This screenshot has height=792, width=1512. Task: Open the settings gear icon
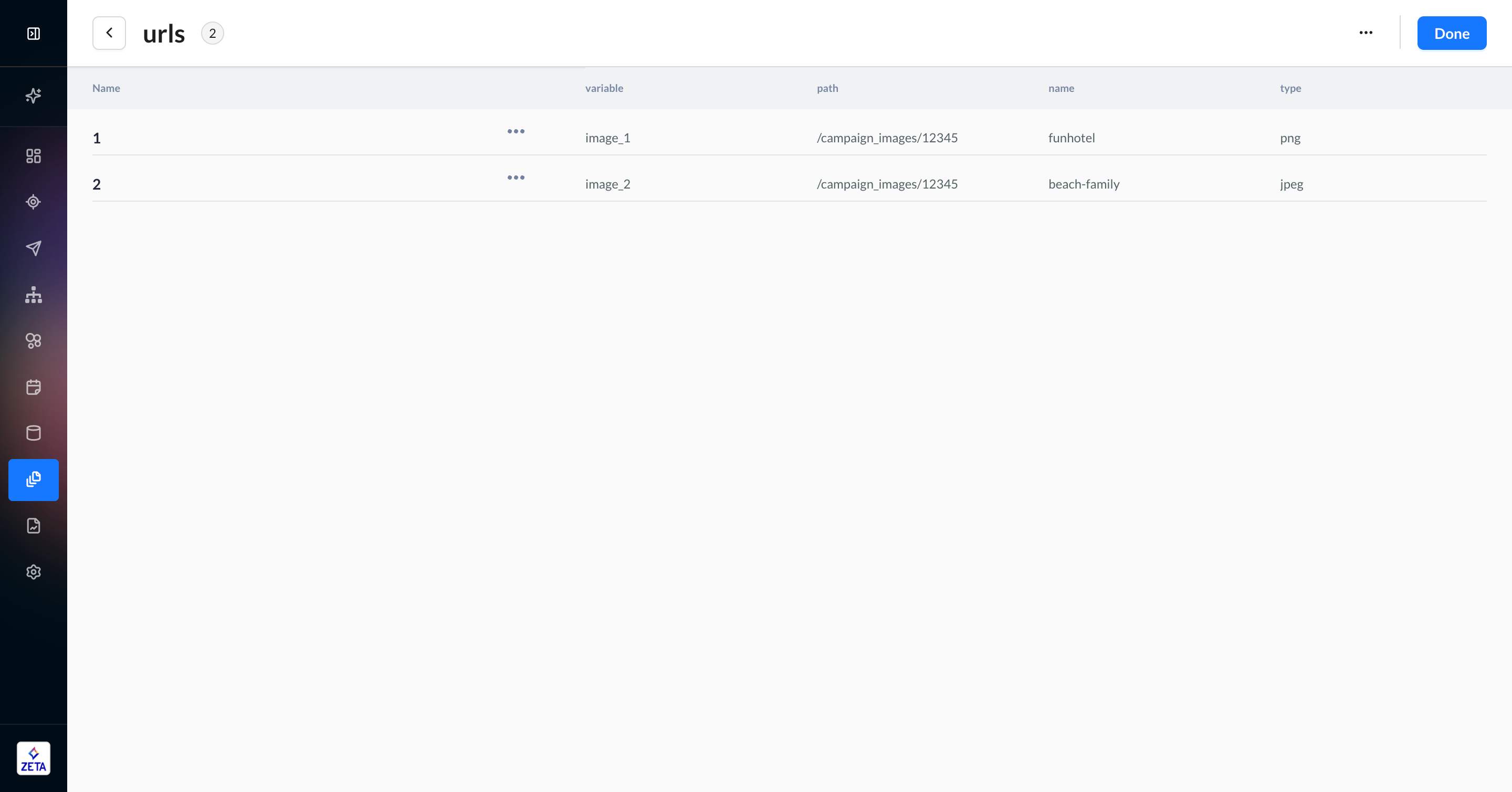(34, 572)
